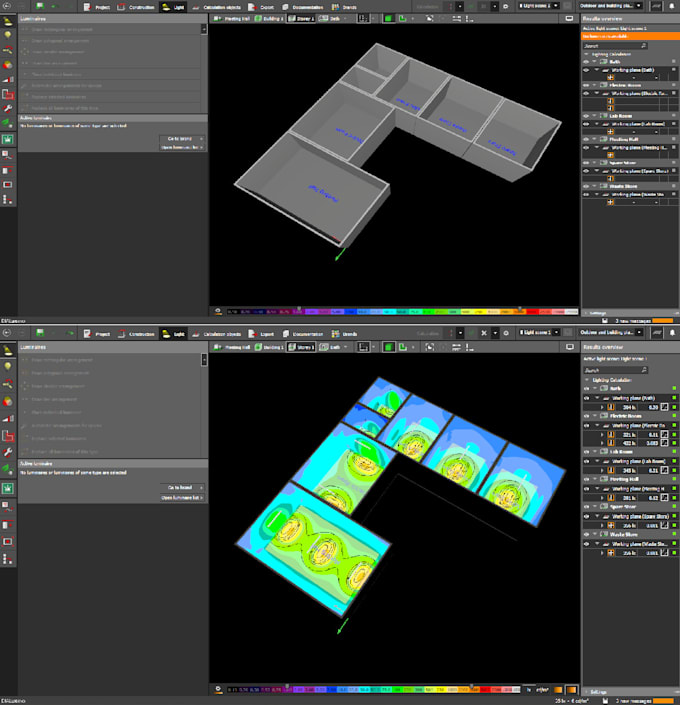Open Export tab in lower window
Screen dimensions: 680x705
(261, 334)
